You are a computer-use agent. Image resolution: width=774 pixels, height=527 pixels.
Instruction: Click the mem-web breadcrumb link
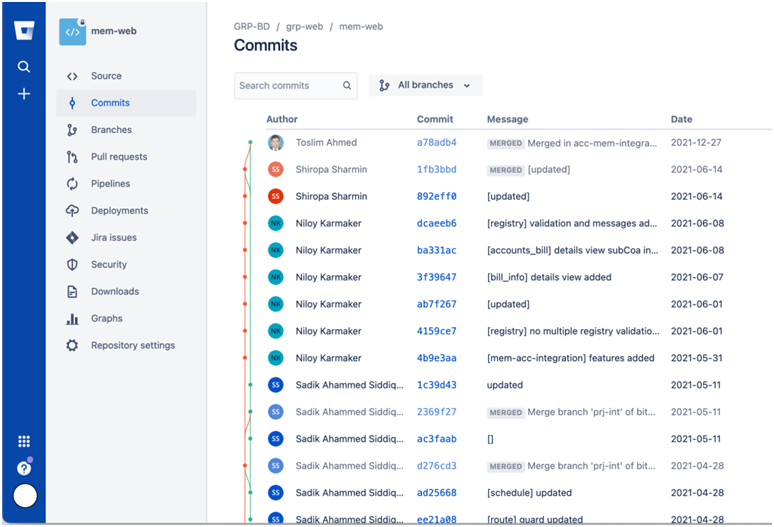361,27
